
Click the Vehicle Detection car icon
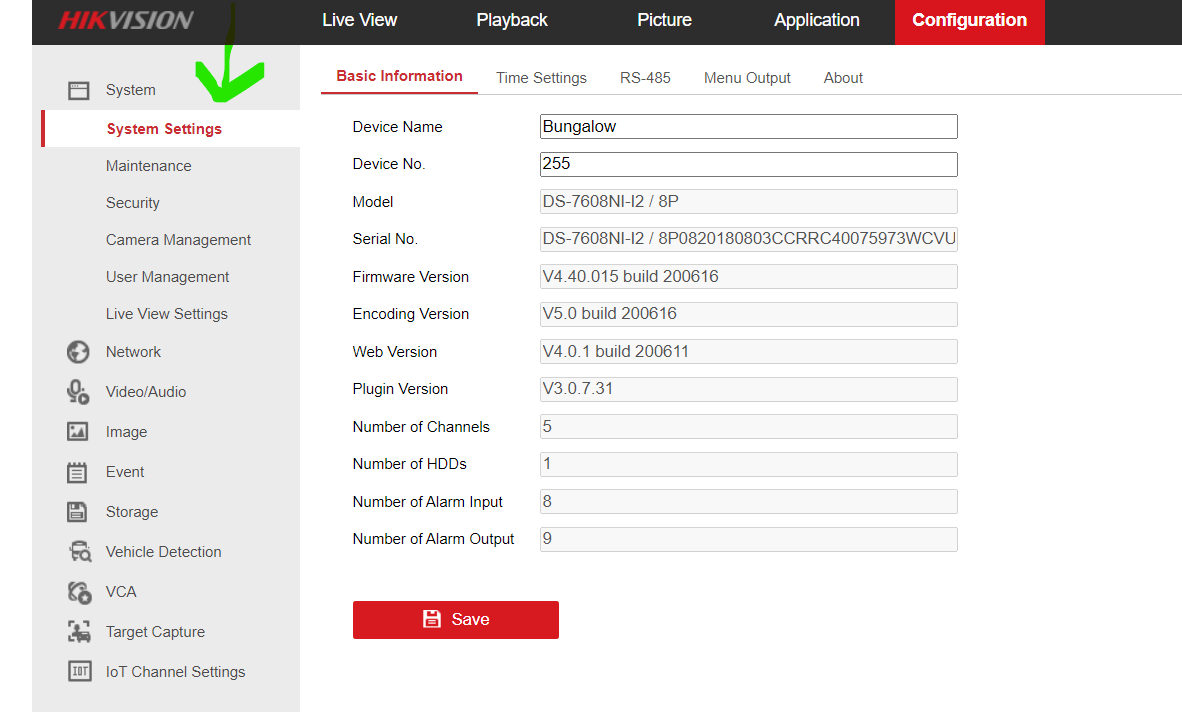[78, 552]
